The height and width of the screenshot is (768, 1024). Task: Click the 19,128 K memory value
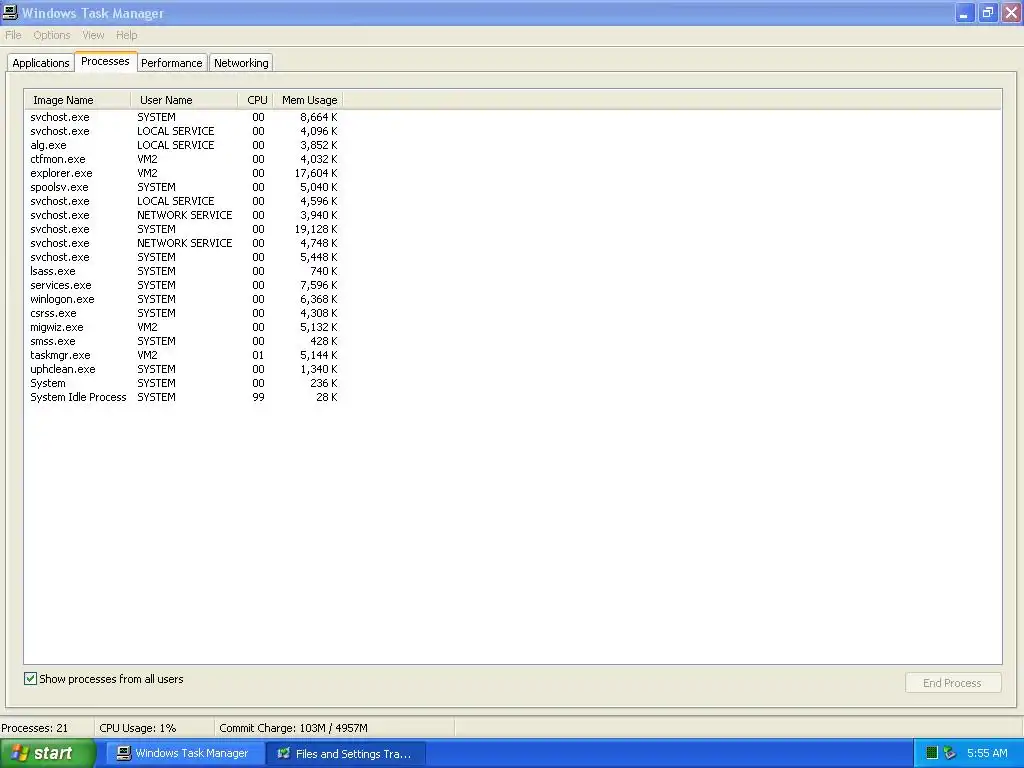point(316,229)
